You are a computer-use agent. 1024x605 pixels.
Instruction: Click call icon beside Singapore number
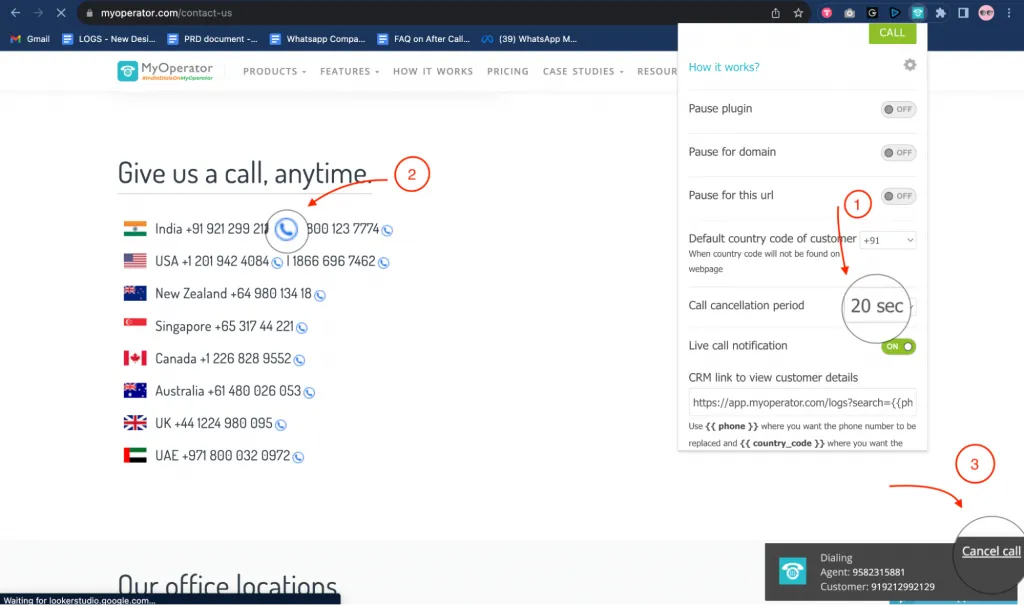302,328
